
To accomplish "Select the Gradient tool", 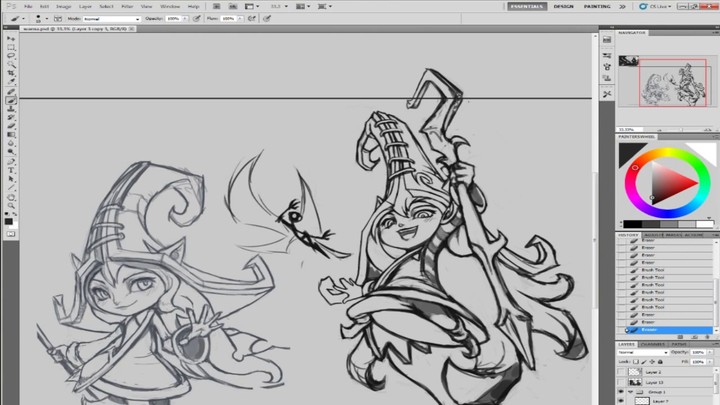I will 11,135.
